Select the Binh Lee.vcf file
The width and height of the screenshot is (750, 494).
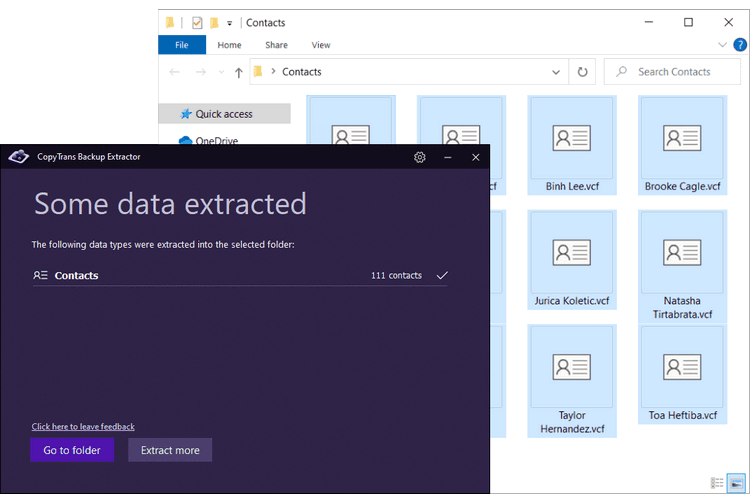[x=572, y=145]
